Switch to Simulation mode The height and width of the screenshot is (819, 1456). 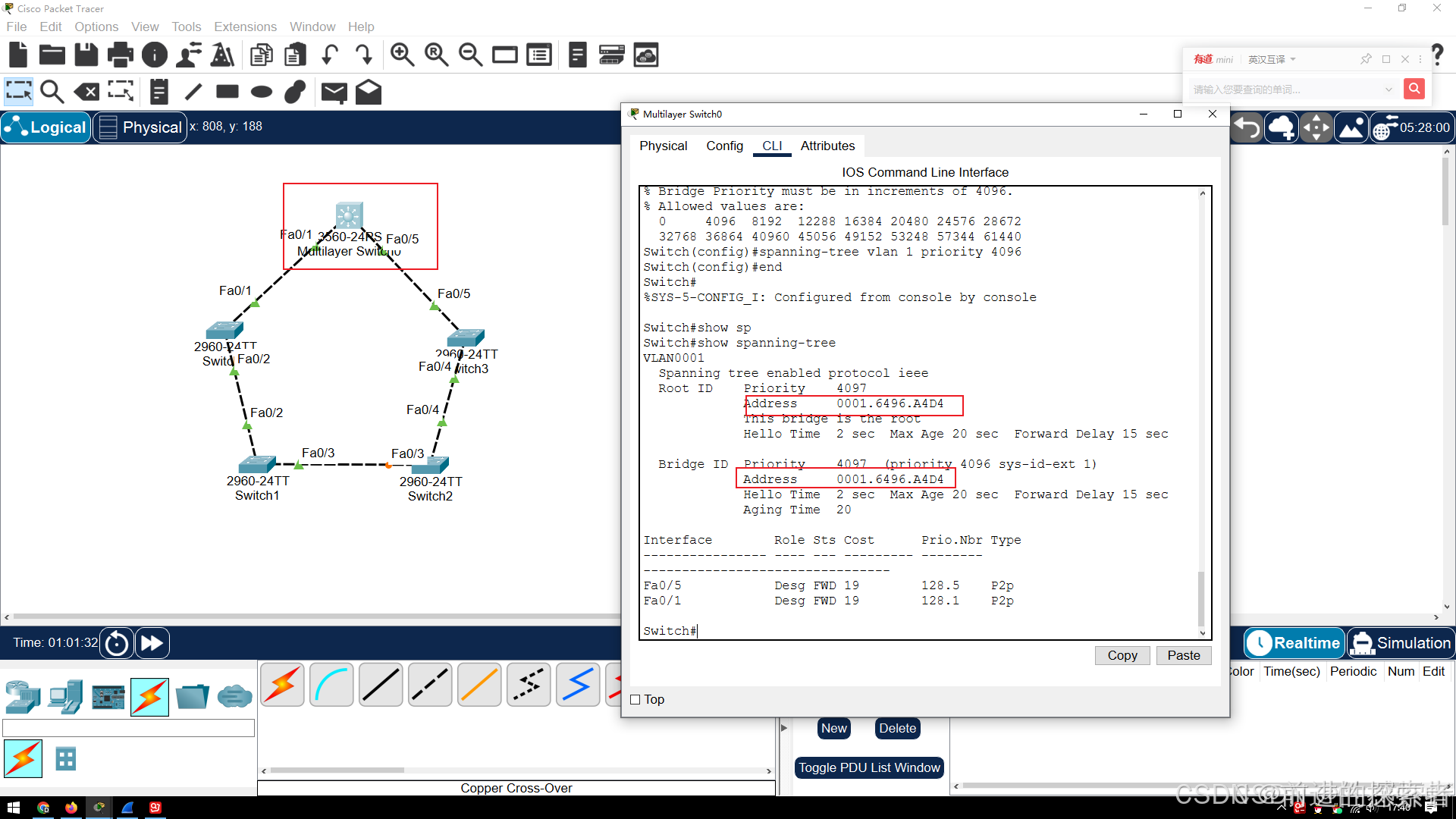click(1401, 643)
